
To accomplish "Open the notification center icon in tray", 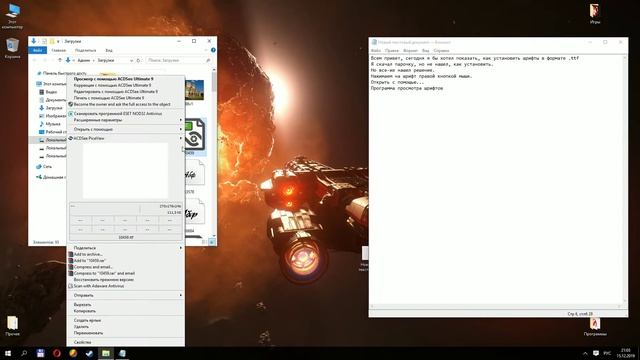I will 596,353.
